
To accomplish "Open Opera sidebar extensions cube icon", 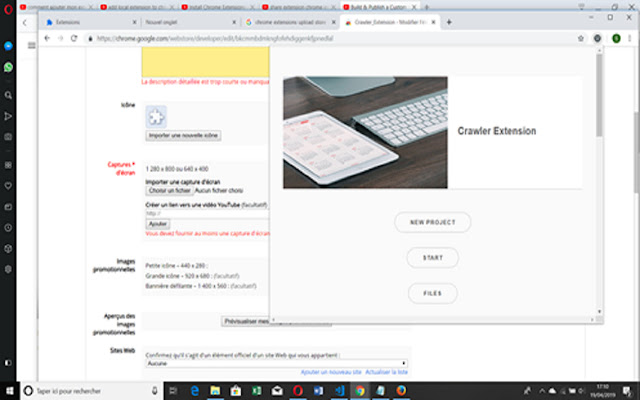I will (x=8, y=249).
